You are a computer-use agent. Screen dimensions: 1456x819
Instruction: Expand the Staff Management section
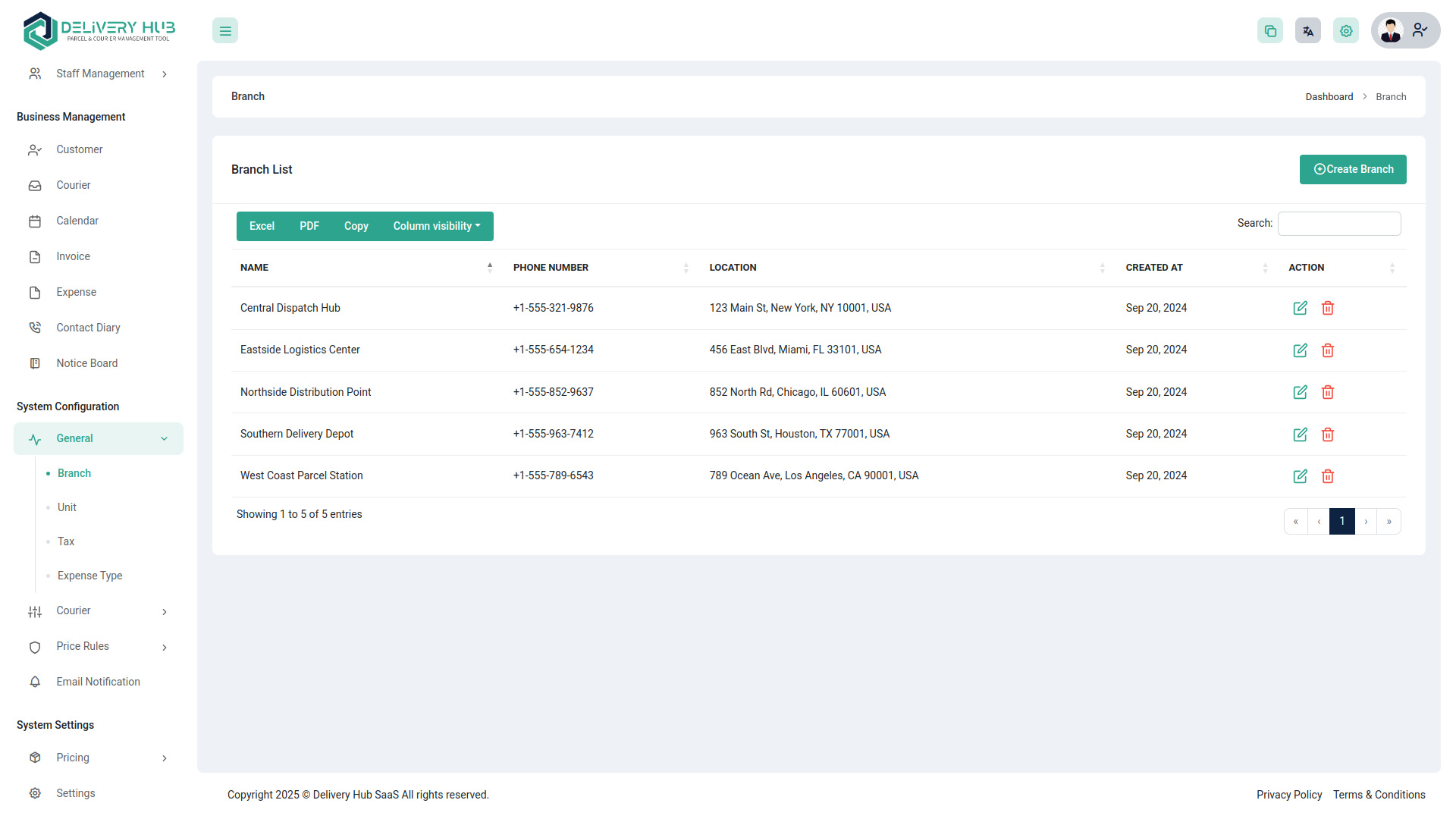coord(99,74)
